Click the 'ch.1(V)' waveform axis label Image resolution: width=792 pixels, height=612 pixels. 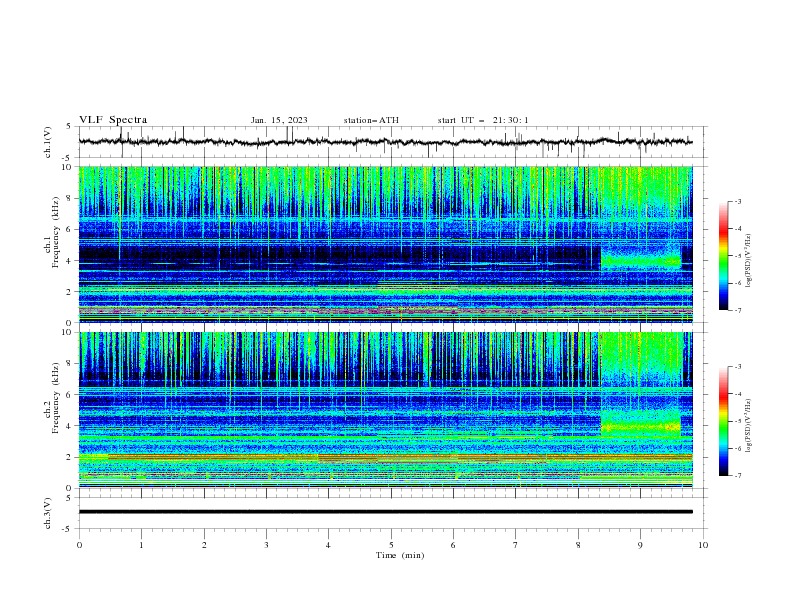(48, 142)
